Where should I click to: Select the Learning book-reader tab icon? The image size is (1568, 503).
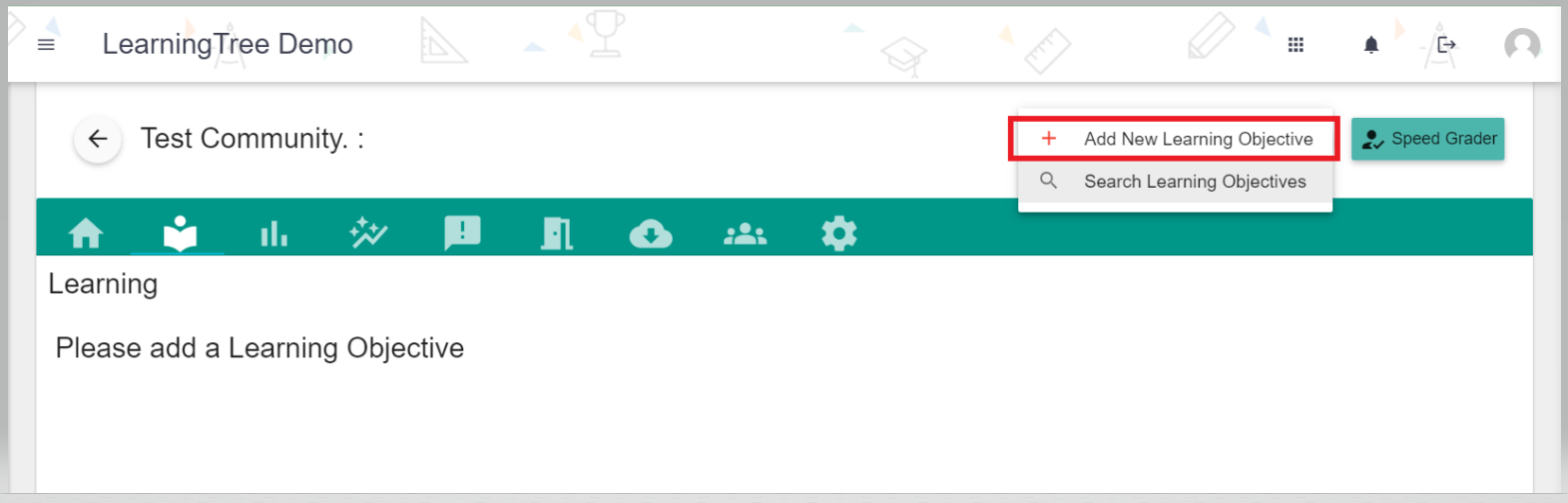tap(180, 234)
